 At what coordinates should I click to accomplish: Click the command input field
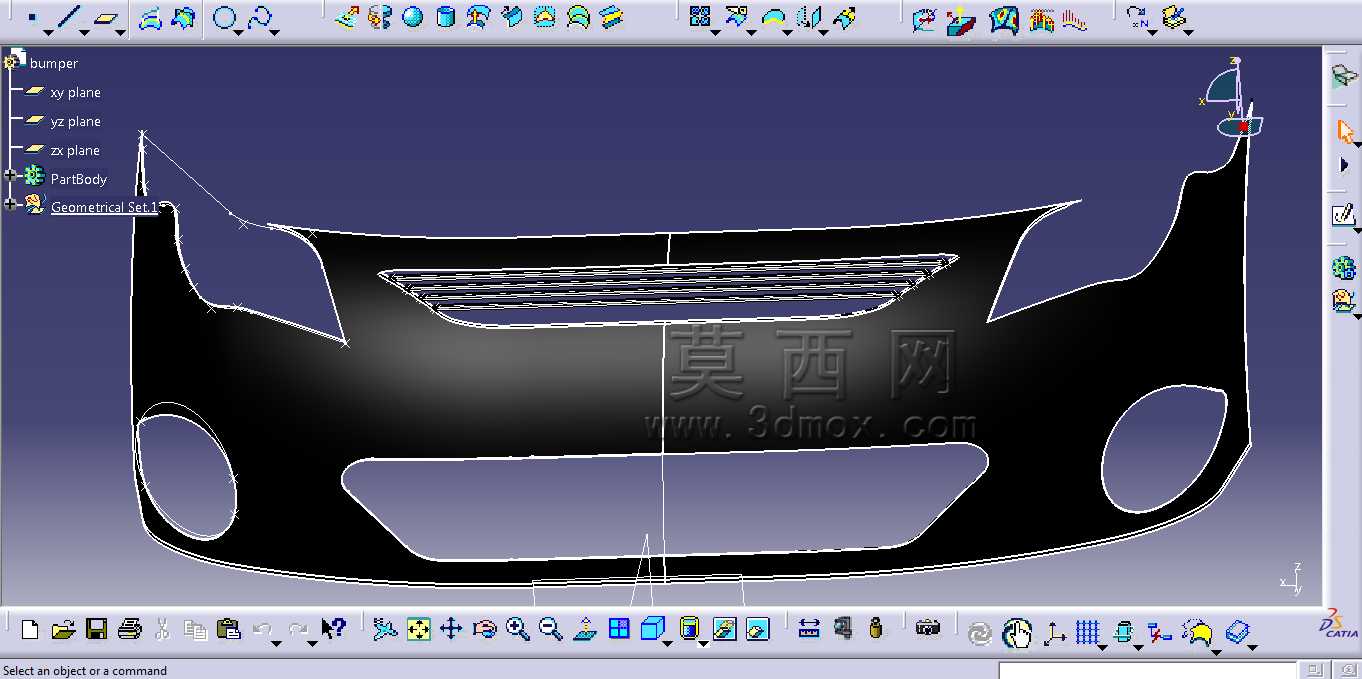tap(1148, 671)
